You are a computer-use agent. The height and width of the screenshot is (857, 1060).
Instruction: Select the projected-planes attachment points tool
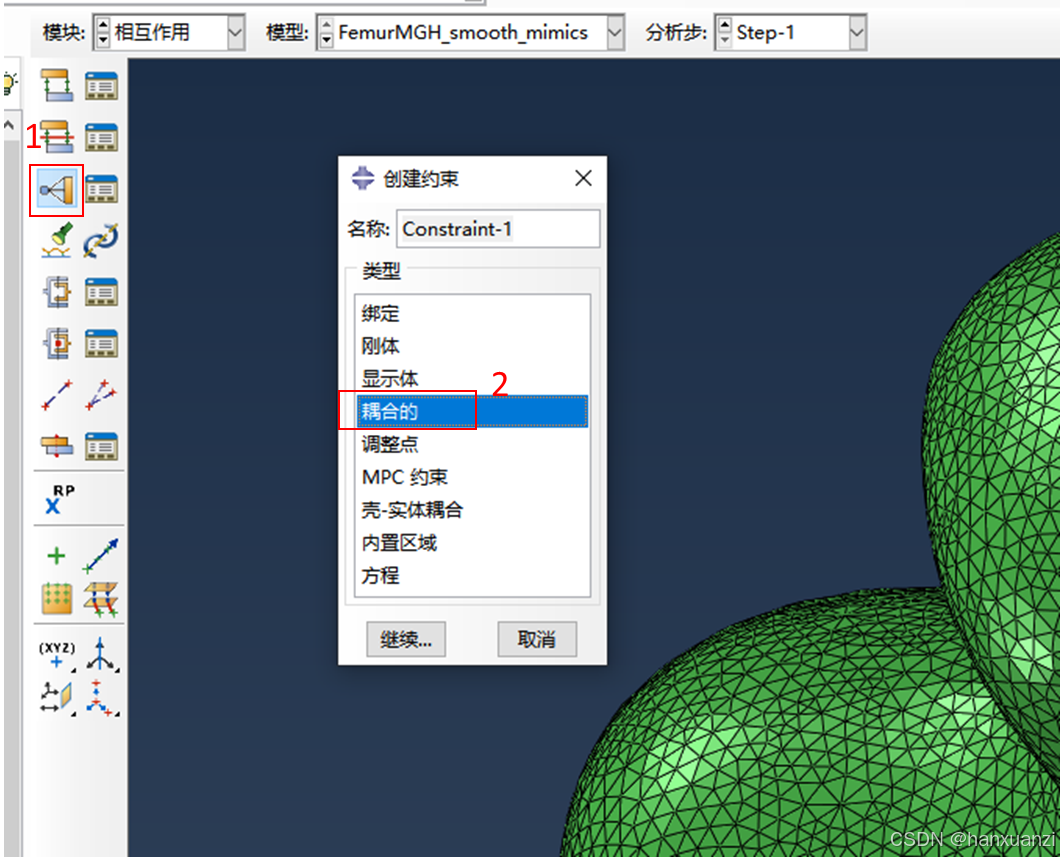click(101, 599)
